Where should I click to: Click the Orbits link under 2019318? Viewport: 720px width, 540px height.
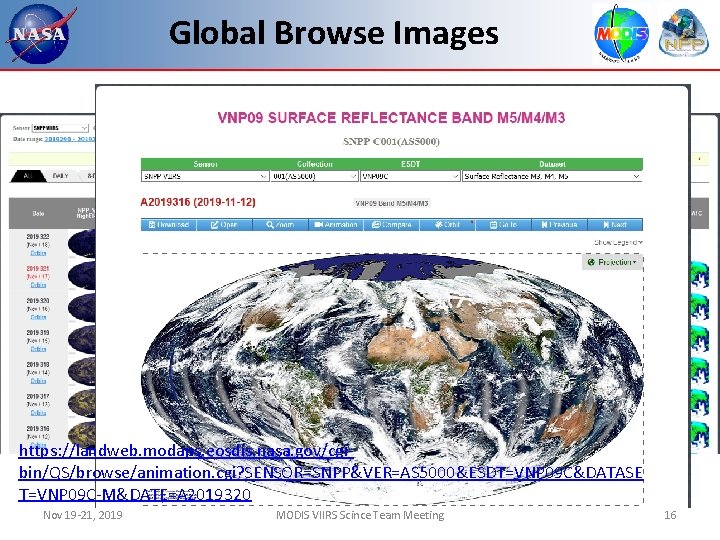click(x=38, y=381)
